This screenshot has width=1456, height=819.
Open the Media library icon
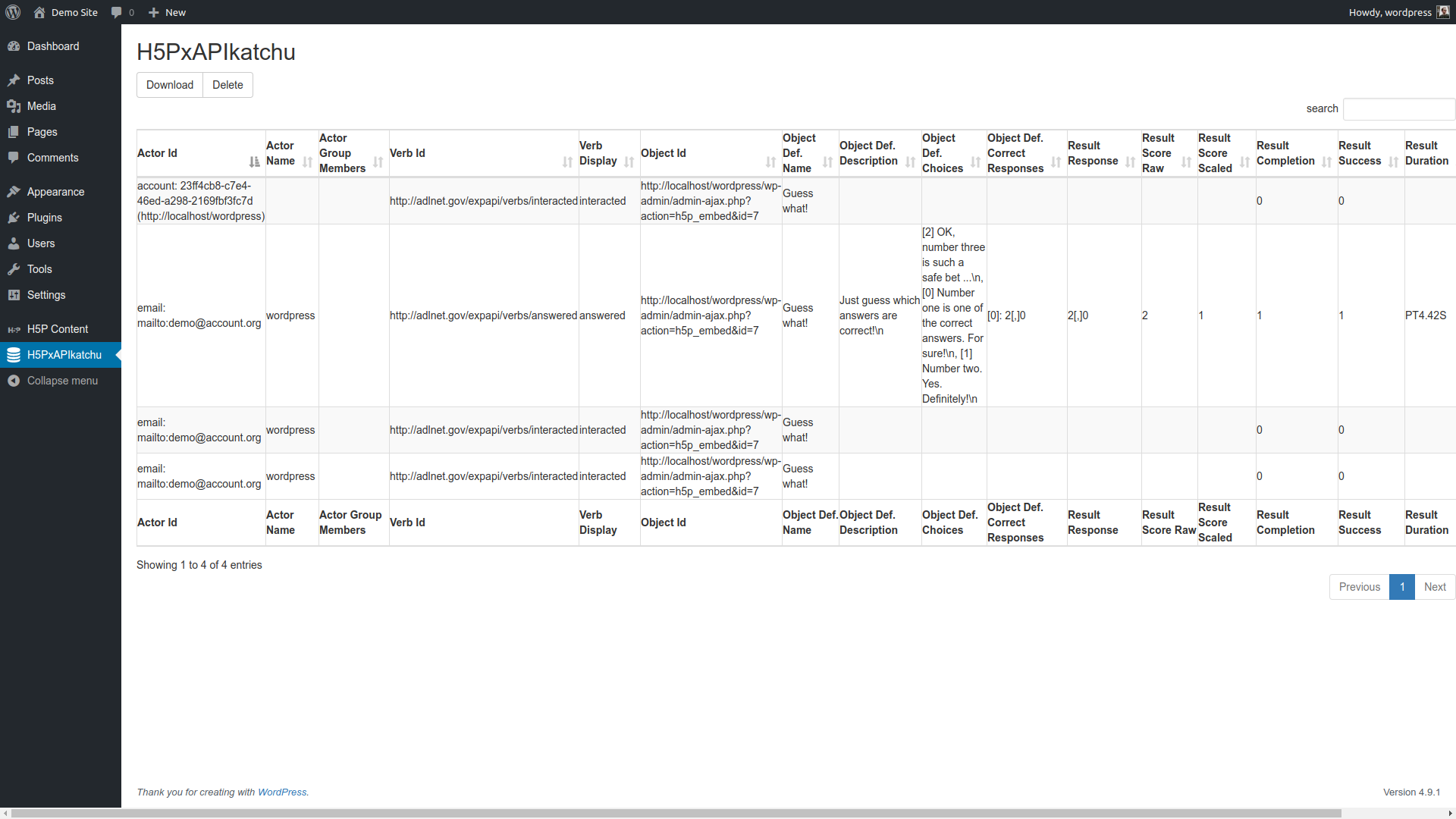(x=14, y=106)
